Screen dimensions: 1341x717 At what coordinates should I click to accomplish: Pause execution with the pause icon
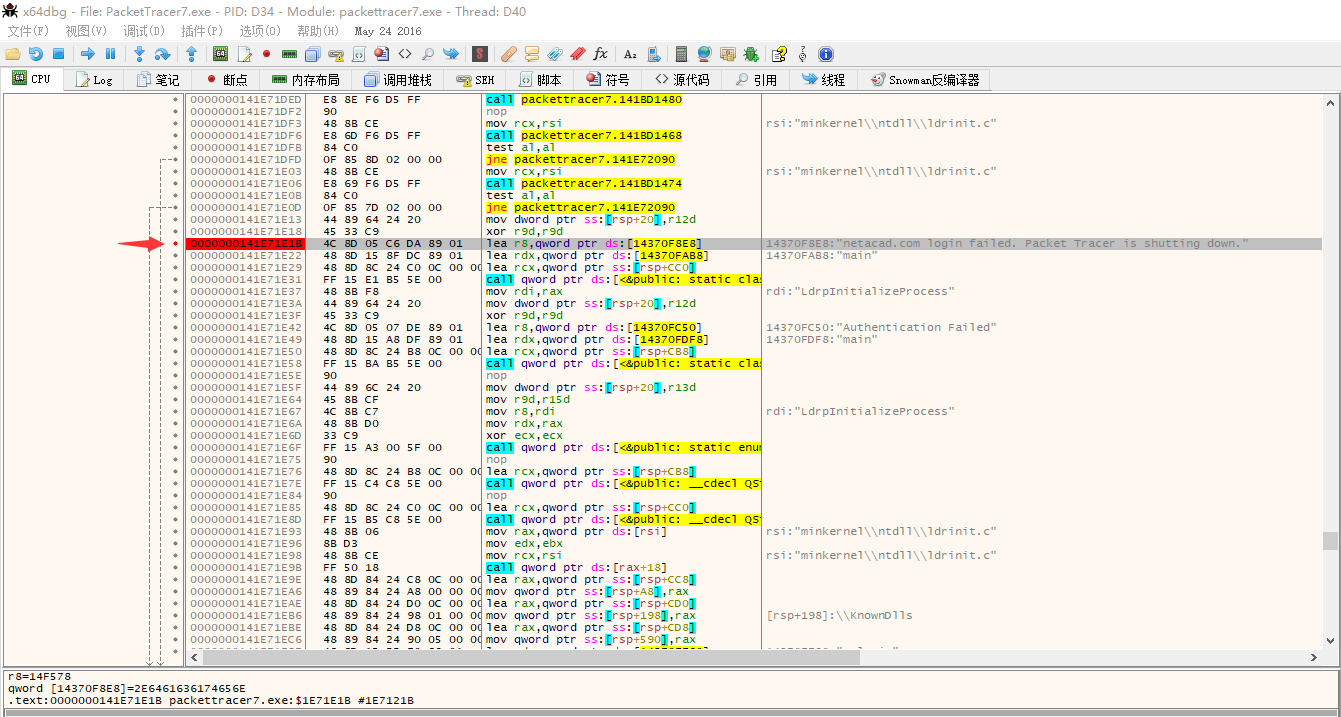(x=110, y=54)
